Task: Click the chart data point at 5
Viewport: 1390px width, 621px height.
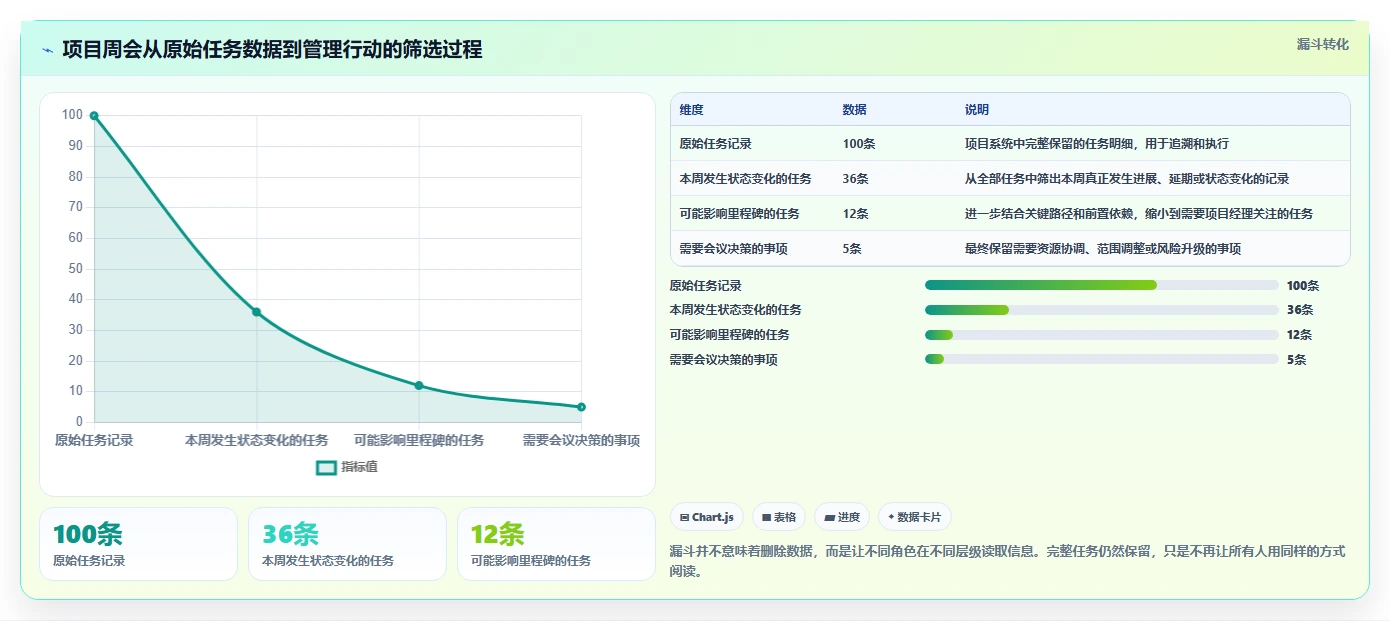Action: (581, 407)
